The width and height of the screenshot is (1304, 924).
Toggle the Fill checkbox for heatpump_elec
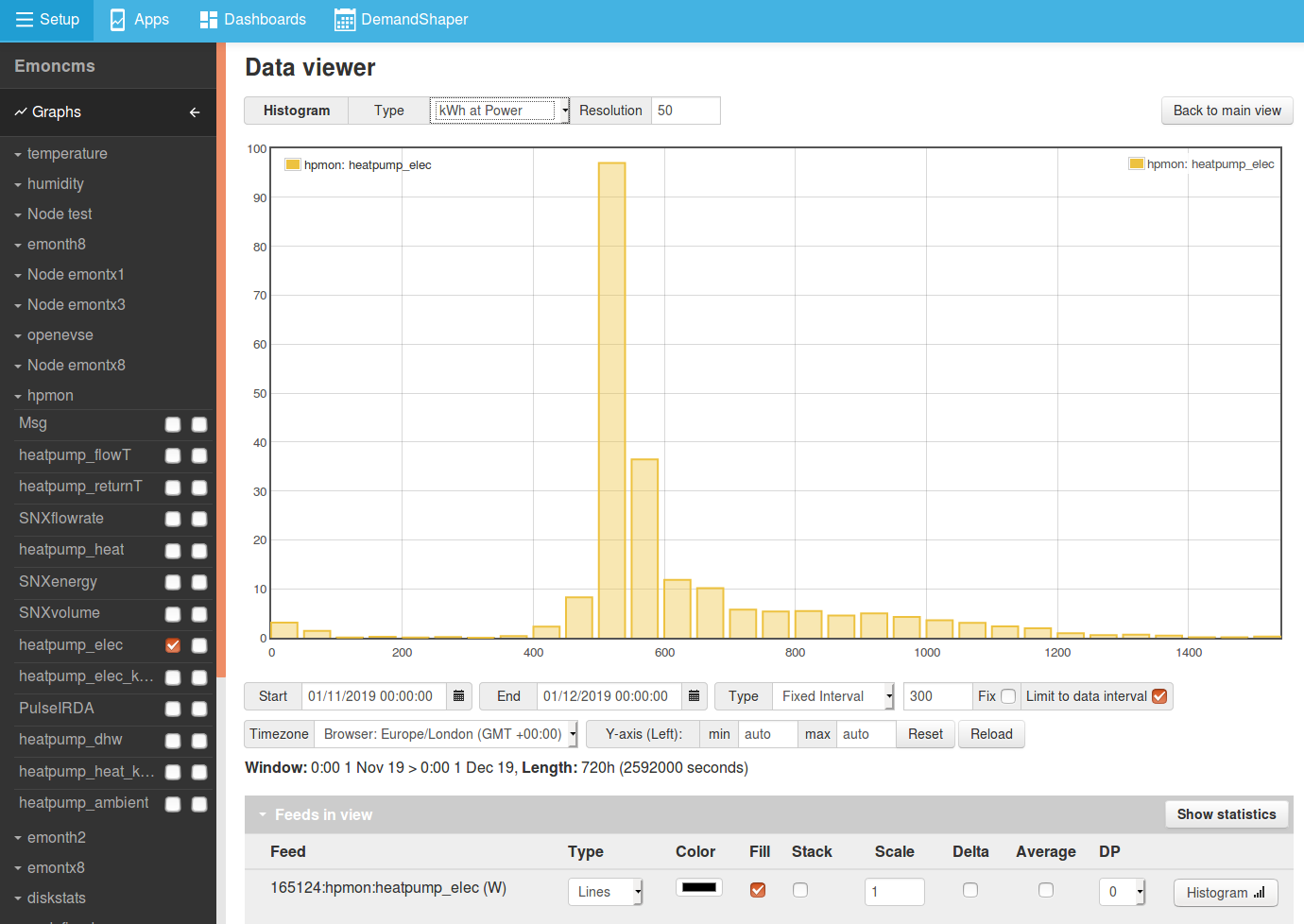758,890
